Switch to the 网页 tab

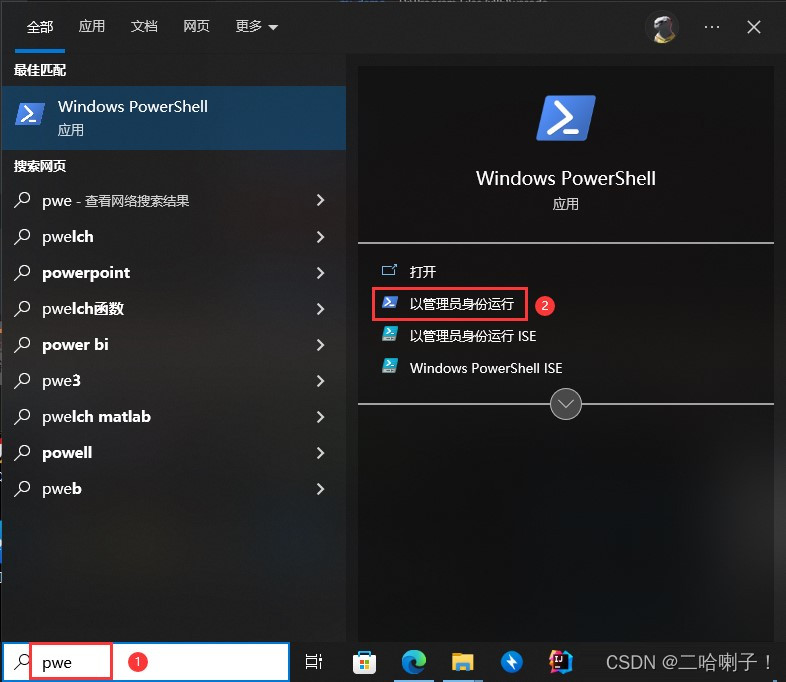click(x=196, y=27)
